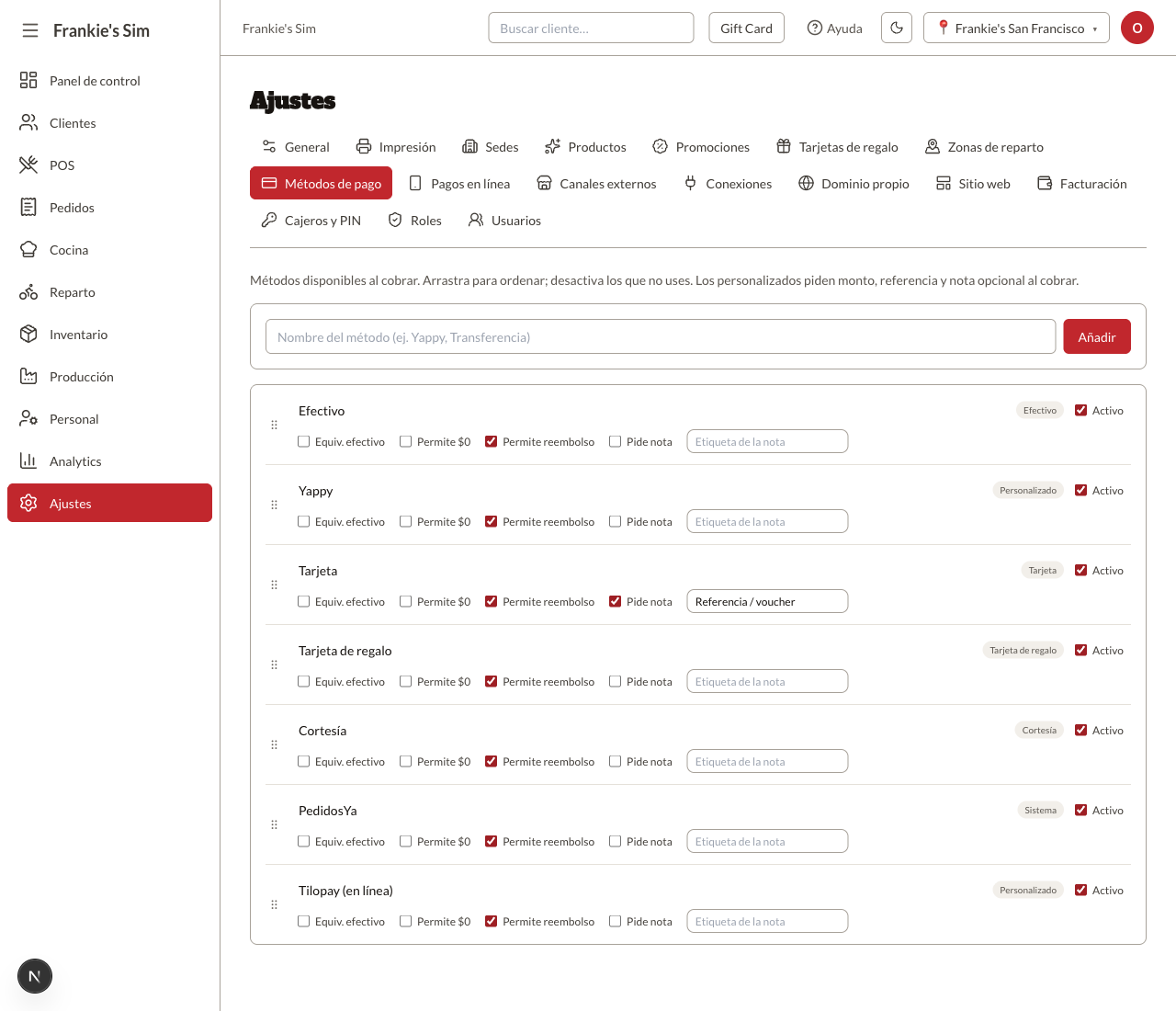This screenshot has width=1176, height=1011.
Task: Uncheck Pide nota for Tarjeta
Action: tap(616, 602)
